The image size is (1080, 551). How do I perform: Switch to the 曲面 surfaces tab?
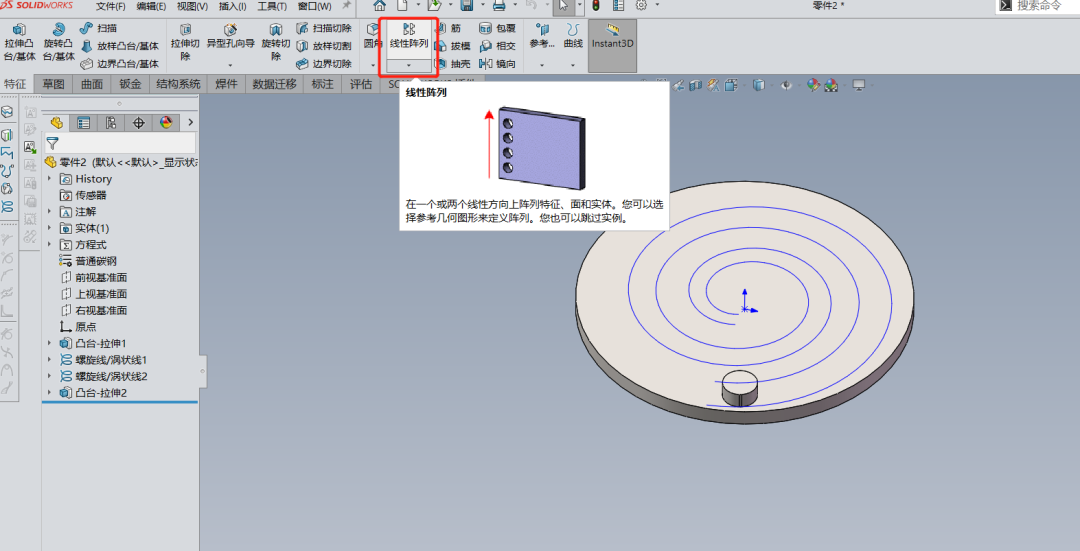pos(92,84)
